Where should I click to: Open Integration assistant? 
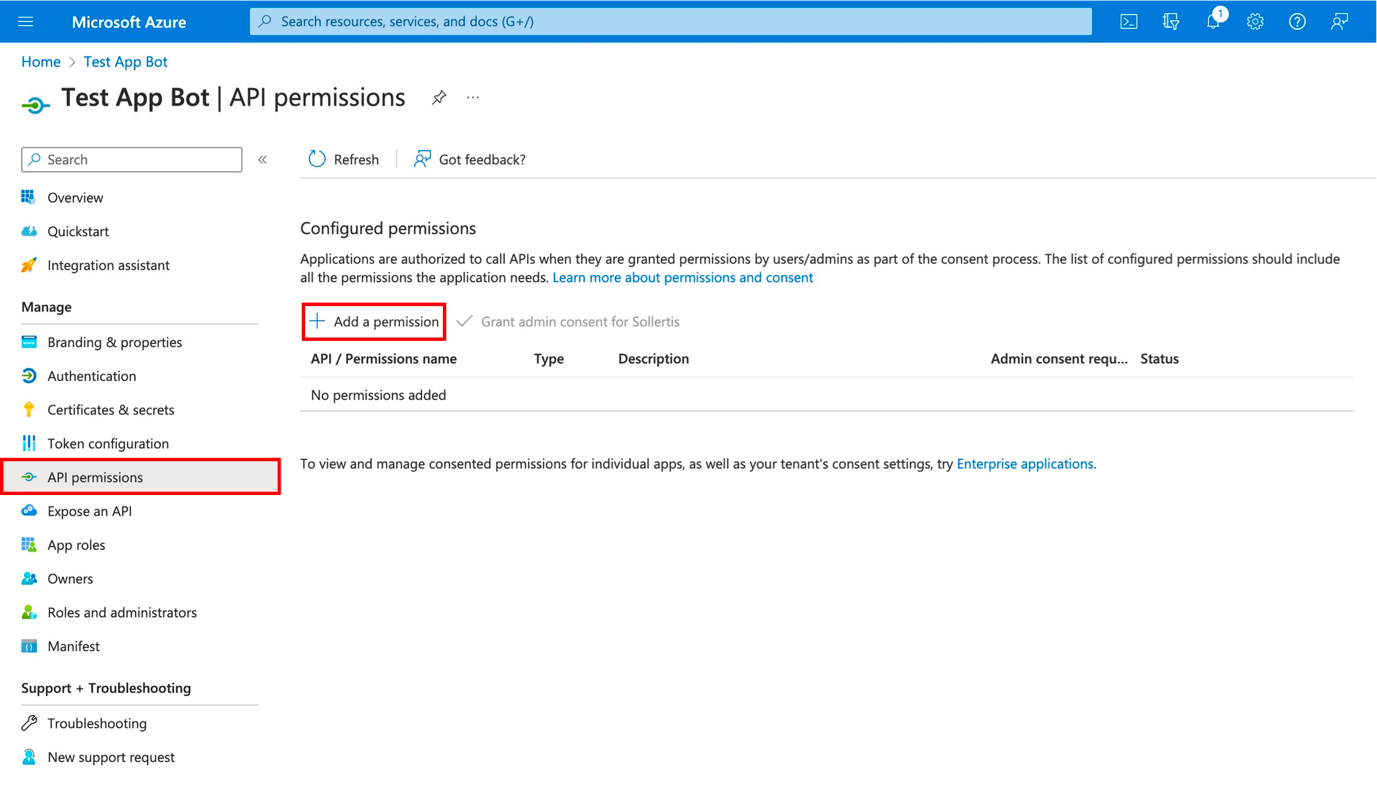pos(108,266)
